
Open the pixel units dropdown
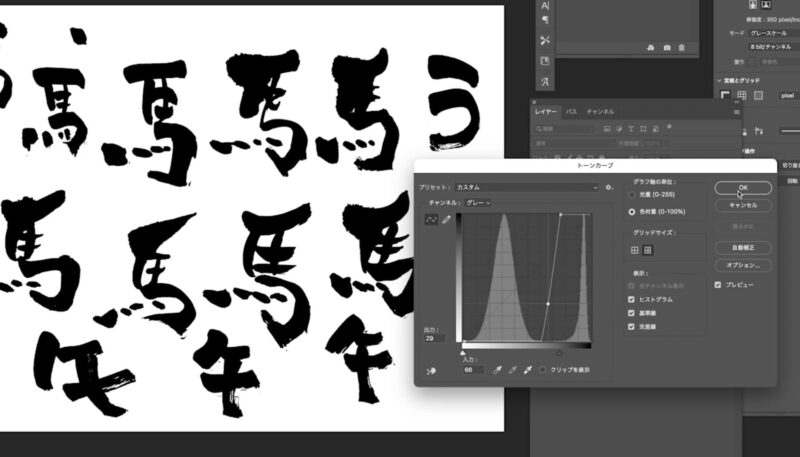[x=789, y=95]
